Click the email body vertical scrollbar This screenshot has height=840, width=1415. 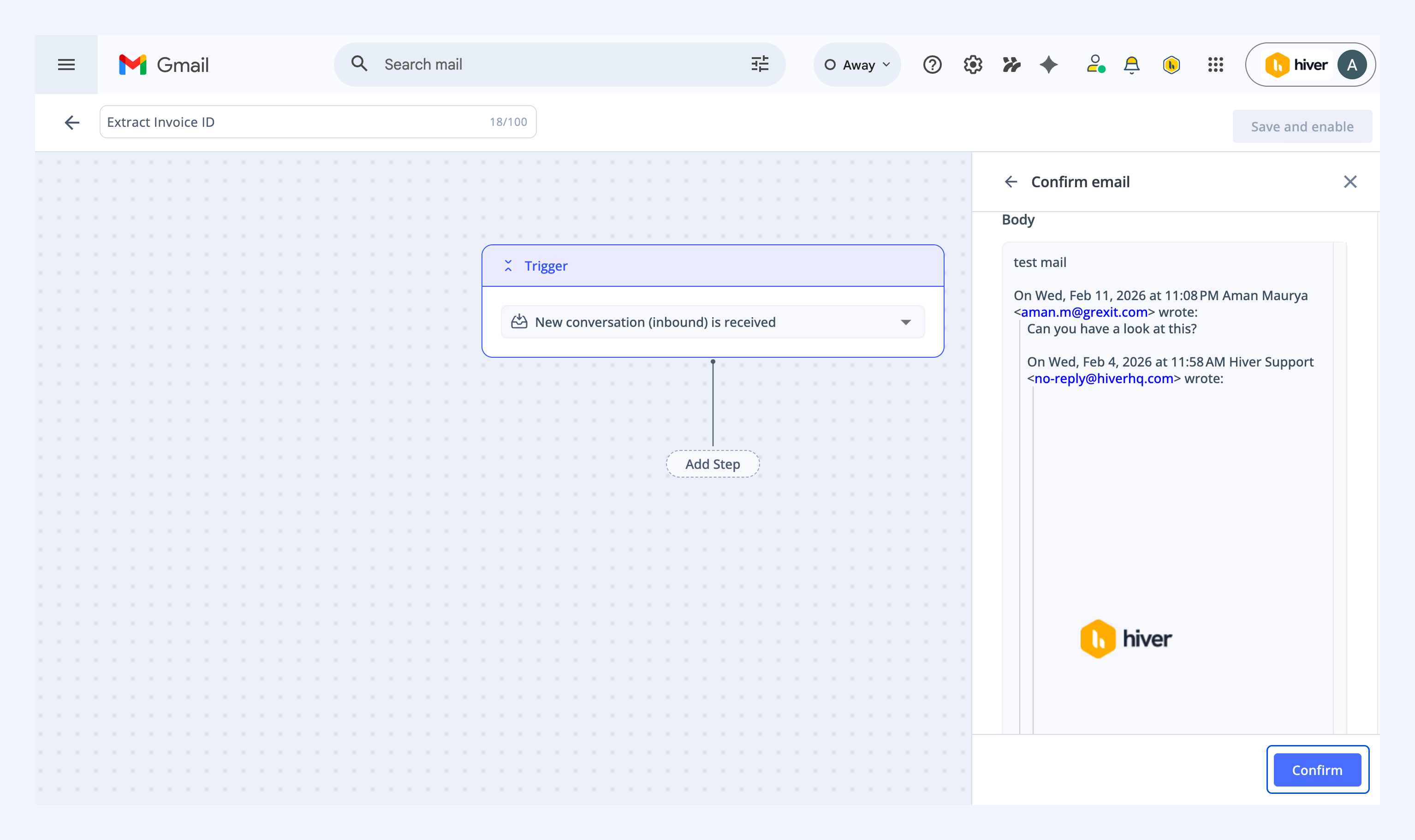click(x=1339, y=487)
